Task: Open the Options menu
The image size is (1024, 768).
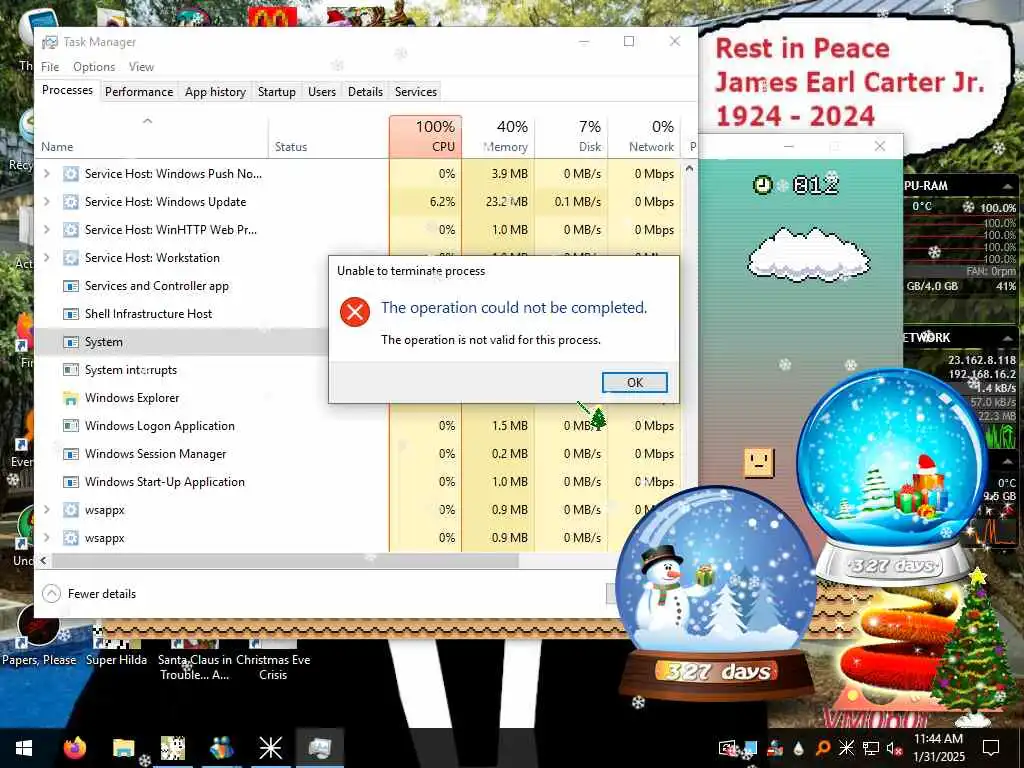Action: tap(94, 67)
